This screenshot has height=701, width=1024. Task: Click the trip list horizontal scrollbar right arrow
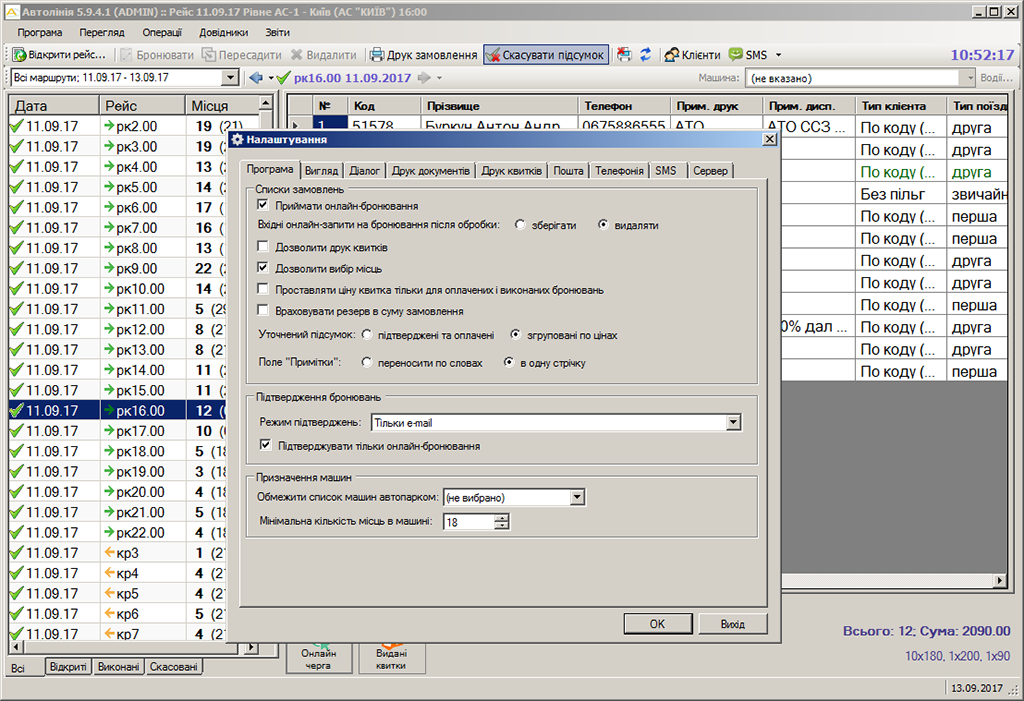point(251,647)
